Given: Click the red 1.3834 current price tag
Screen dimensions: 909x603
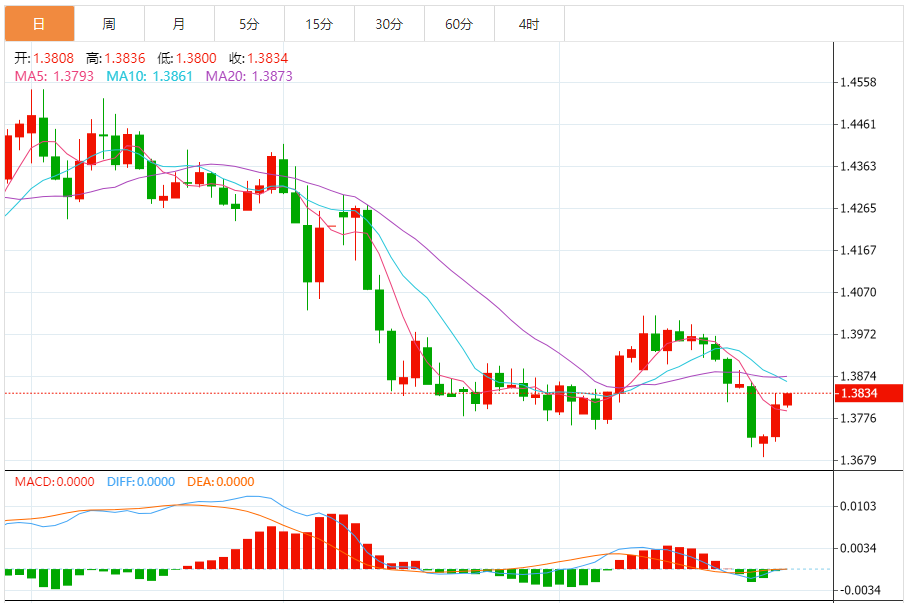Looking at the screenshot, I should 868,393.
